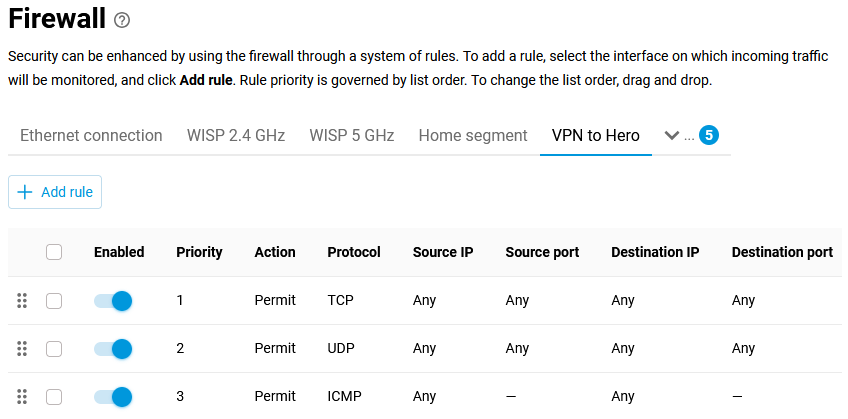Turn off the priority 3 ICMP rule toggle

[113, 396]
